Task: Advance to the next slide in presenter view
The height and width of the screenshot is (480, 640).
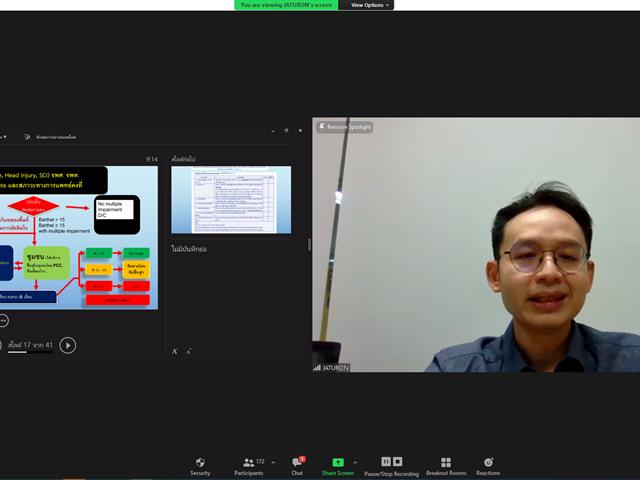Action: (x=68, y=346)
